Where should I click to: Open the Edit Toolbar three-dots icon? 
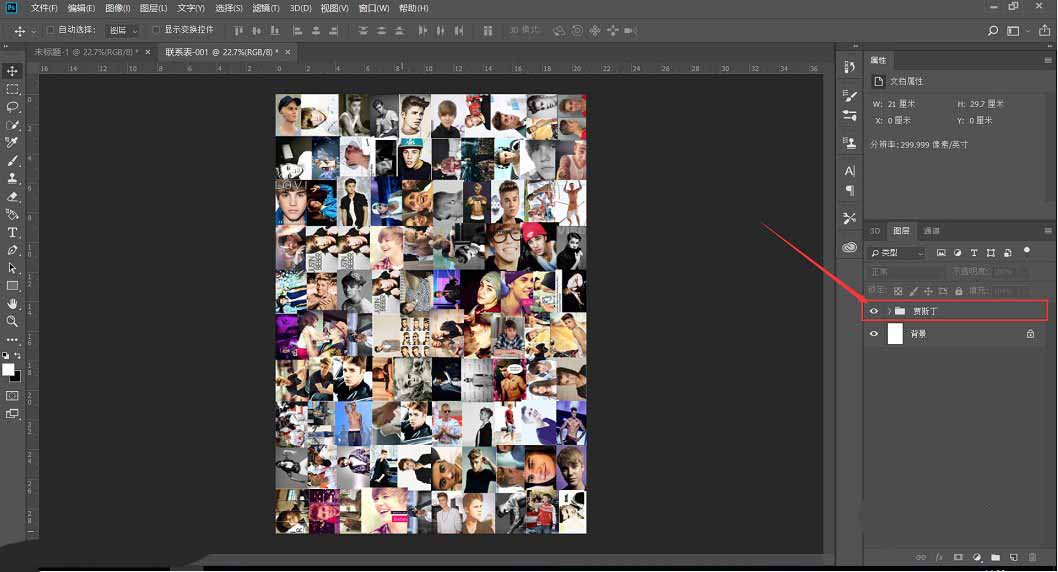click(x=12, y=339)
